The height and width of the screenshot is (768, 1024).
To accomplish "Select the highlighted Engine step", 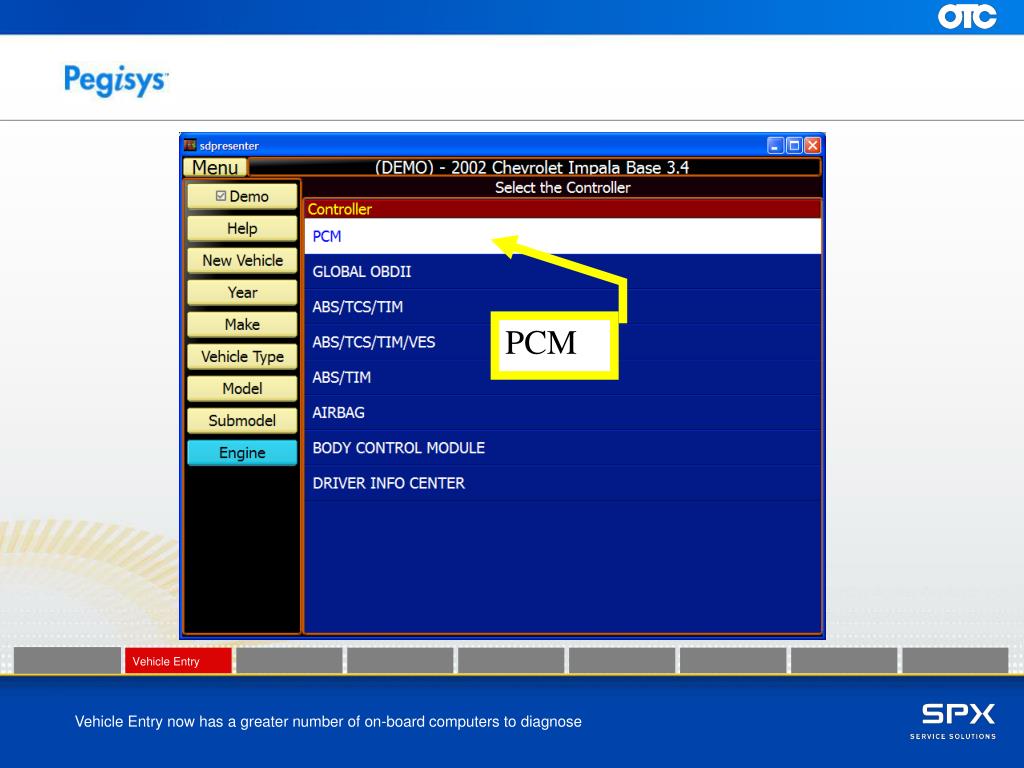I will point(242,453).
